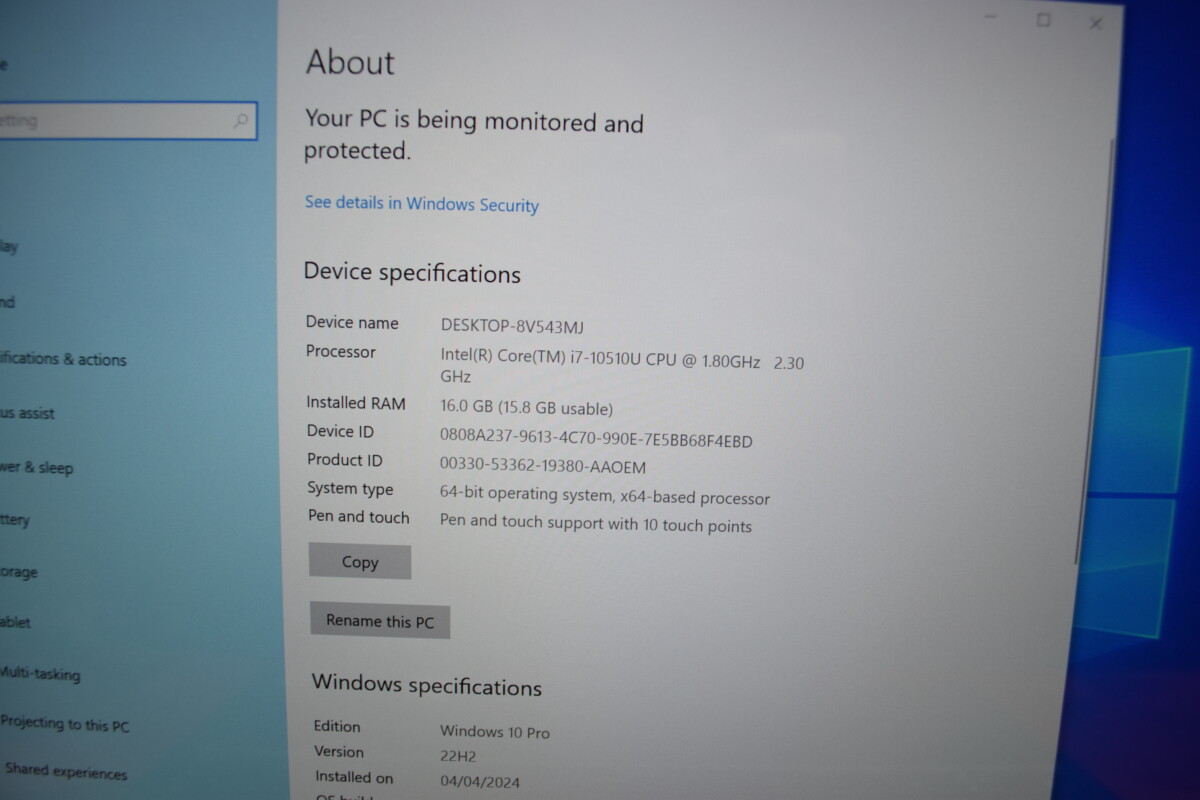
Task: Click the Windows specifications heading
Action: 427,686
